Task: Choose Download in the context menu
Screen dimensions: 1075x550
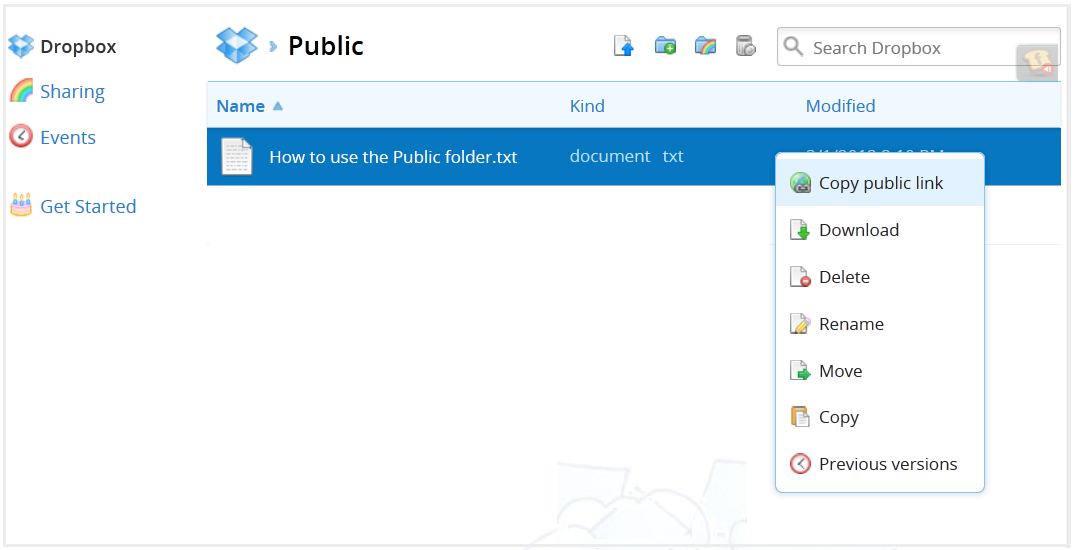Action: click(x=880, y=230)
